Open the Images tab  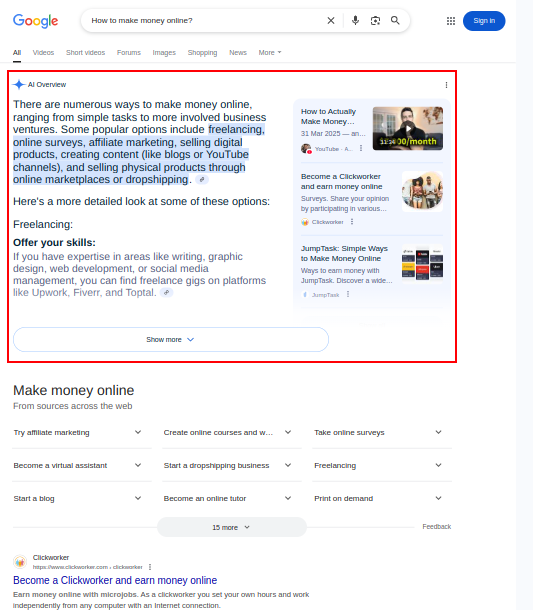164,53
